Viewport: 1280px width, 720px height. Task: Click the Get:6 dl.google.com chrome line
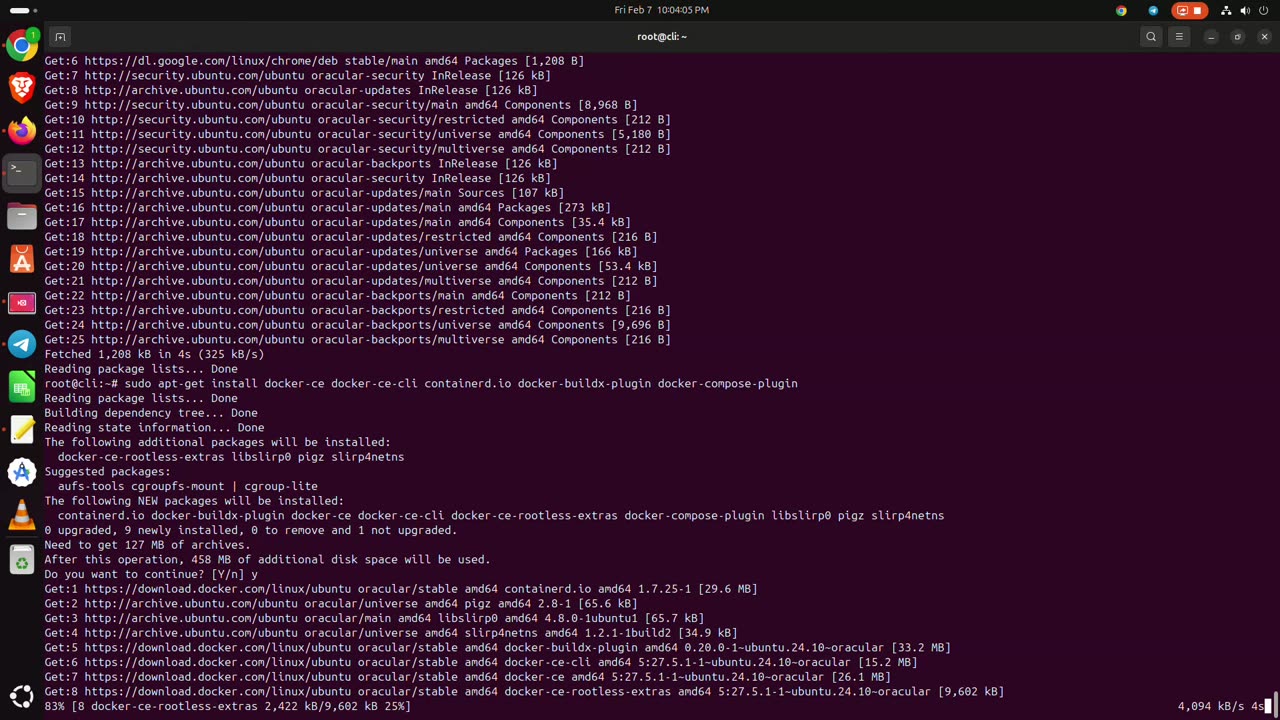point(314,61)
